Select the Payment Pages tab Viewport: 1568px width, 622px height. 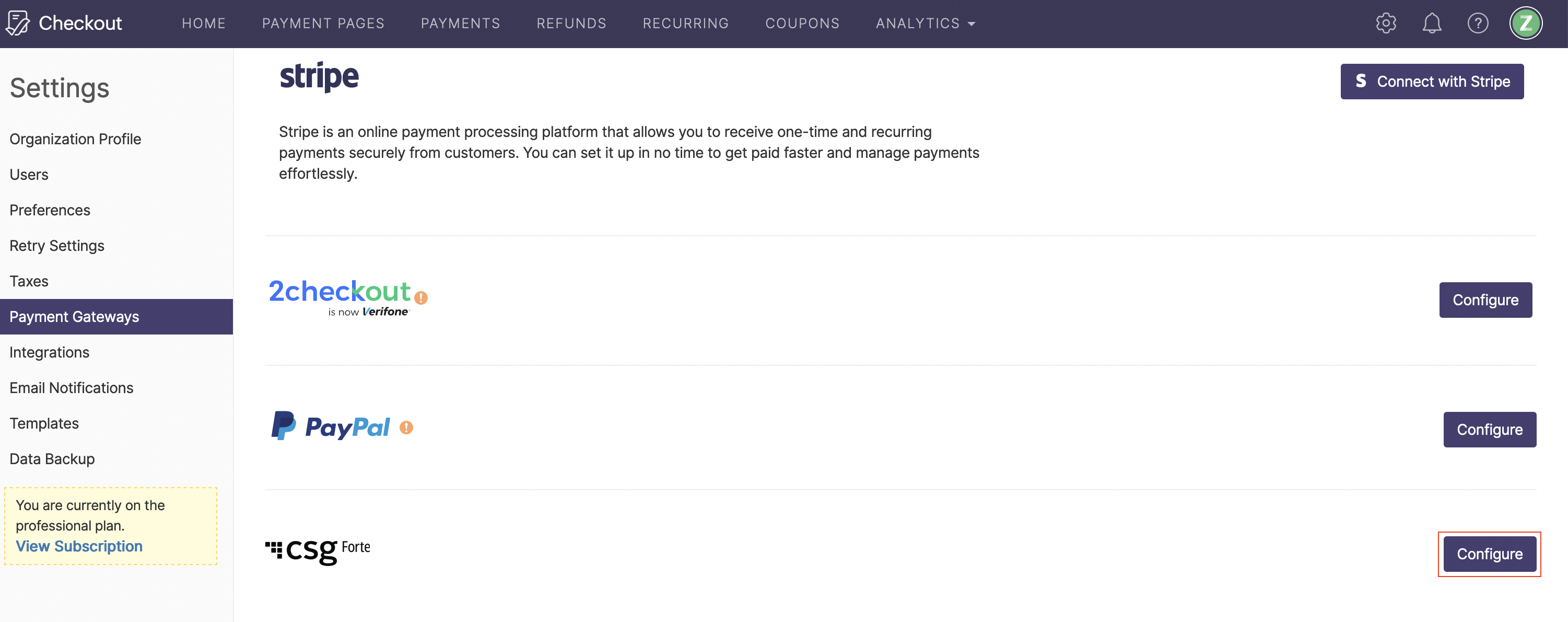(x=323, y=22)
